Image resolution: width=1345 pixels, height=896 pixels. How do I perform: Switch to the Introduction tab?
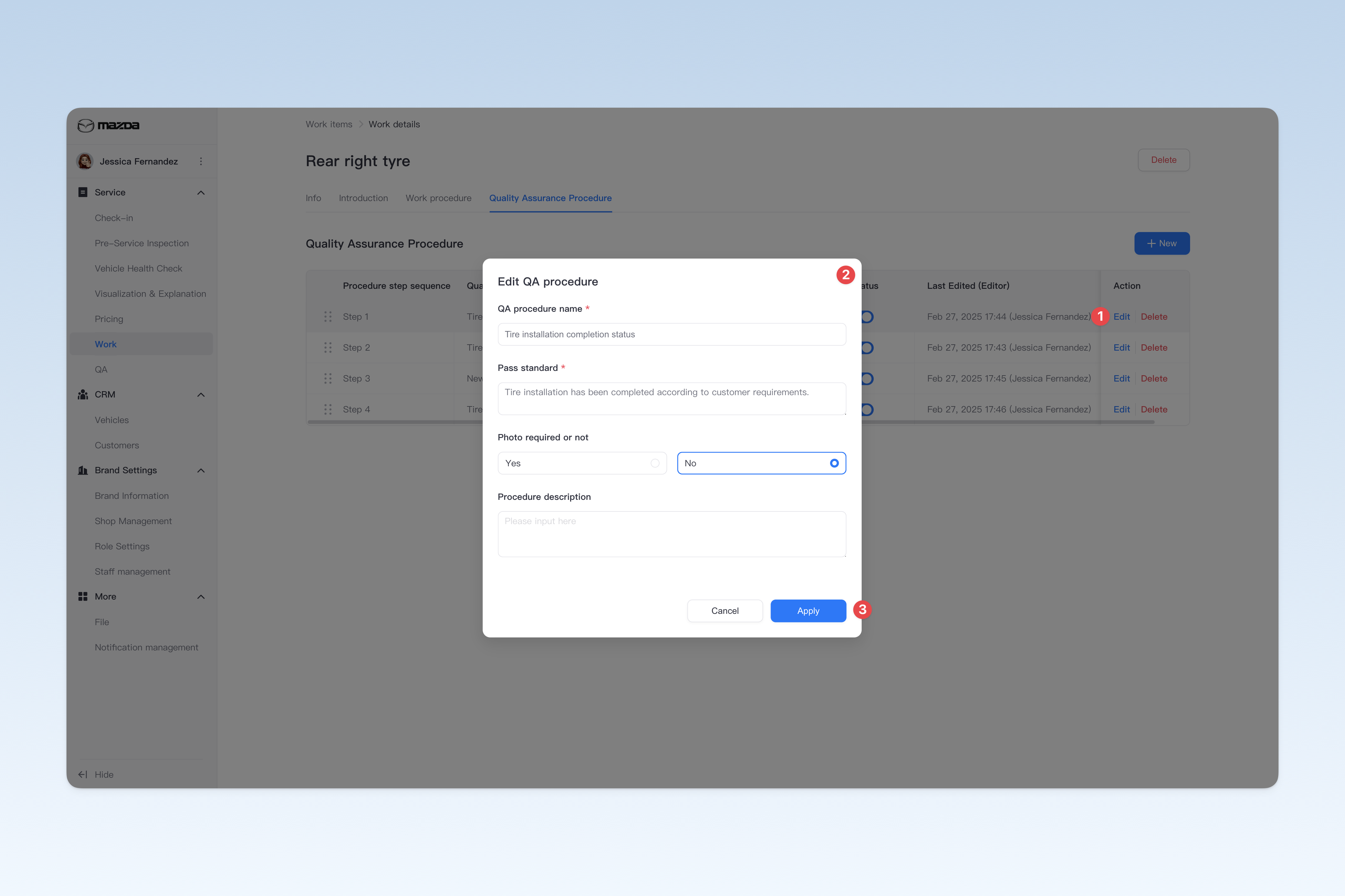[363, 198]
